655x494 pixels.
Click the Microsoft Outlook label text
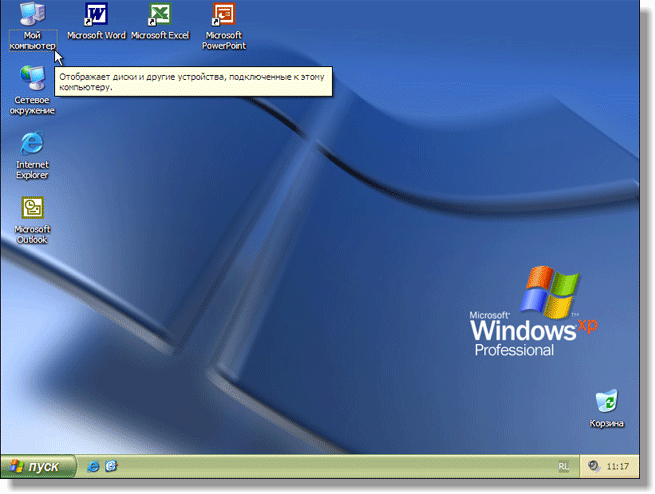point(32,235)
